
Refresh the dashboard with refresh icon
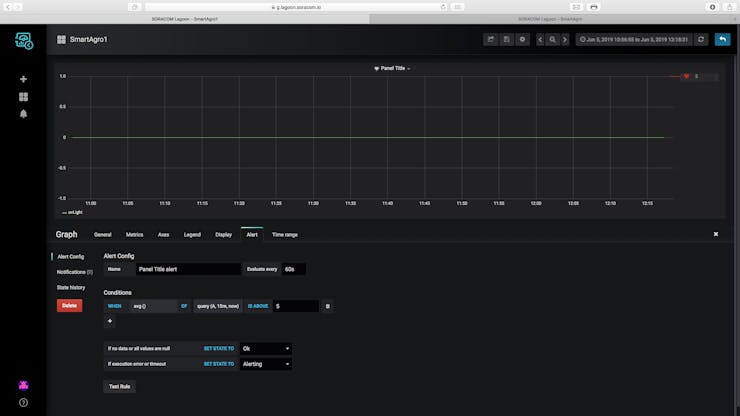click(x=701, y=40)
